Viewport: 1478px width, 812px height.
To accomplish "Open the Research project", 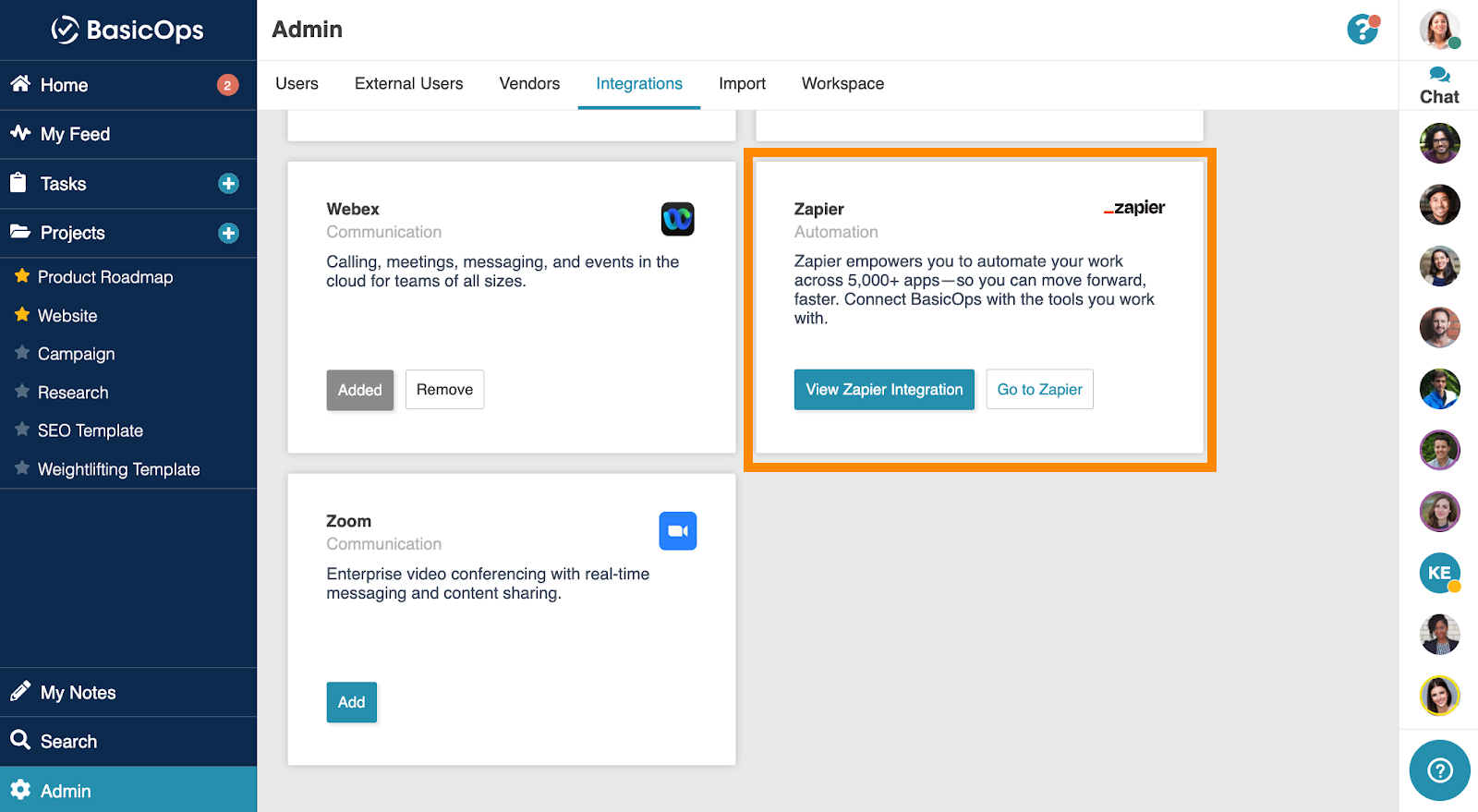I will pyautogui.click(x=73, y=393).
